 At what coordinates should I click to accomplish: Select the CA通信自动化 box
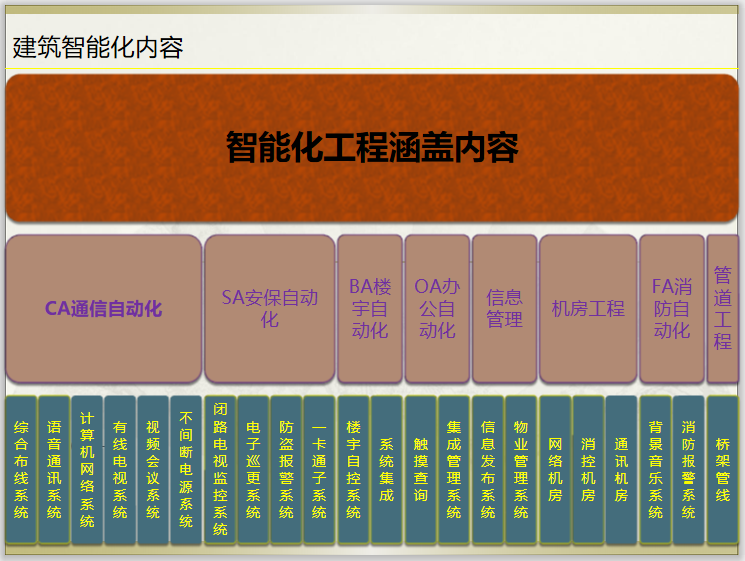(103, 309)
